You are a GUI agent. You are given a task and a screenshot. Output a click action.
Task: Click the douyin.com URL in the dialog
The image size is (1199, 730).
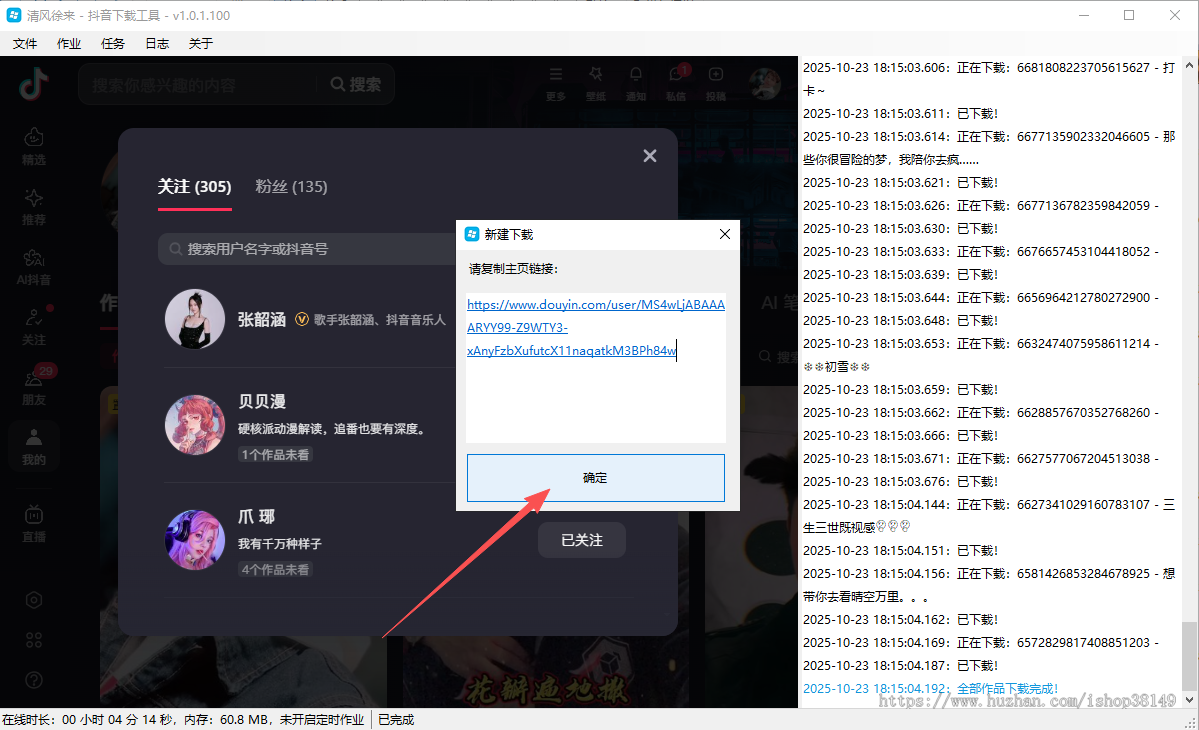pyautogui.click(x=596, y=327)
